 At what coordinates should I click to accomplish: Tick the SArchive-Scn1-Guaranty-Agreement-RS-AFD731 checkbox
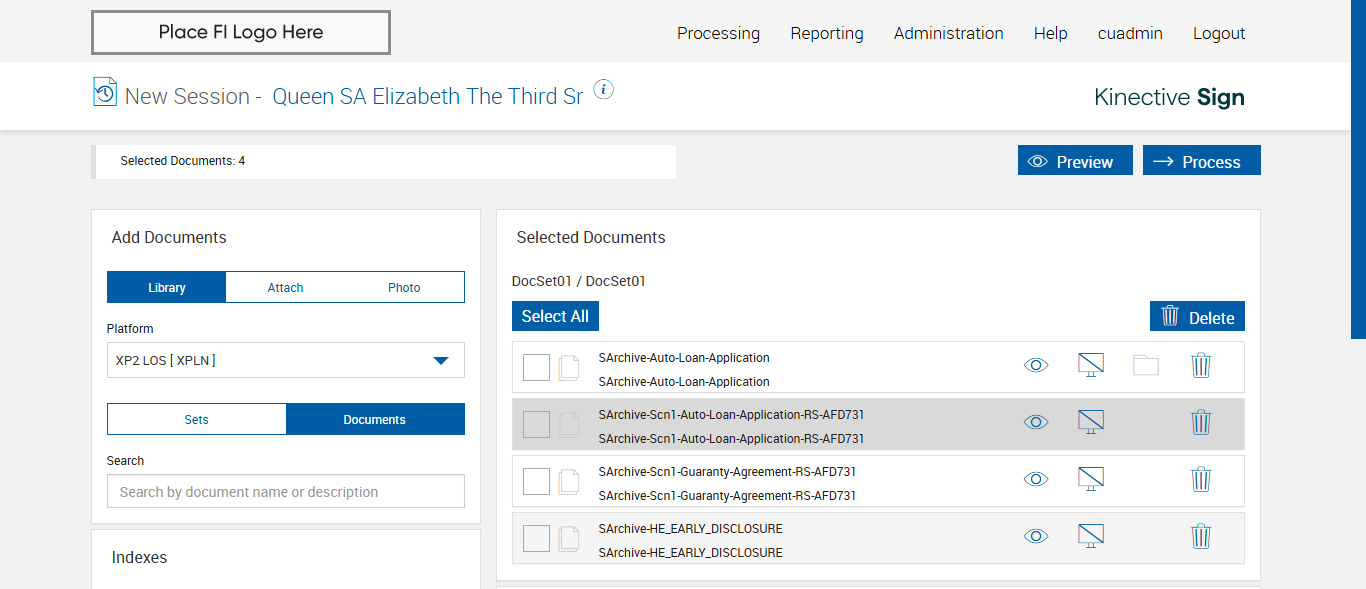536,482
